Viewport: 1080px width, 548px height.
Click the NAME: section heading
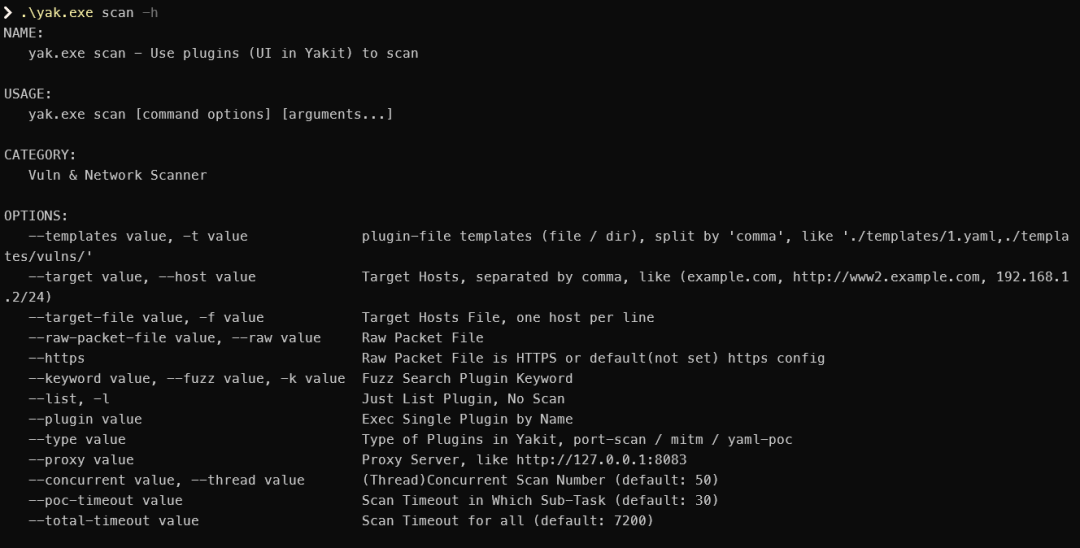pos(23,33)
